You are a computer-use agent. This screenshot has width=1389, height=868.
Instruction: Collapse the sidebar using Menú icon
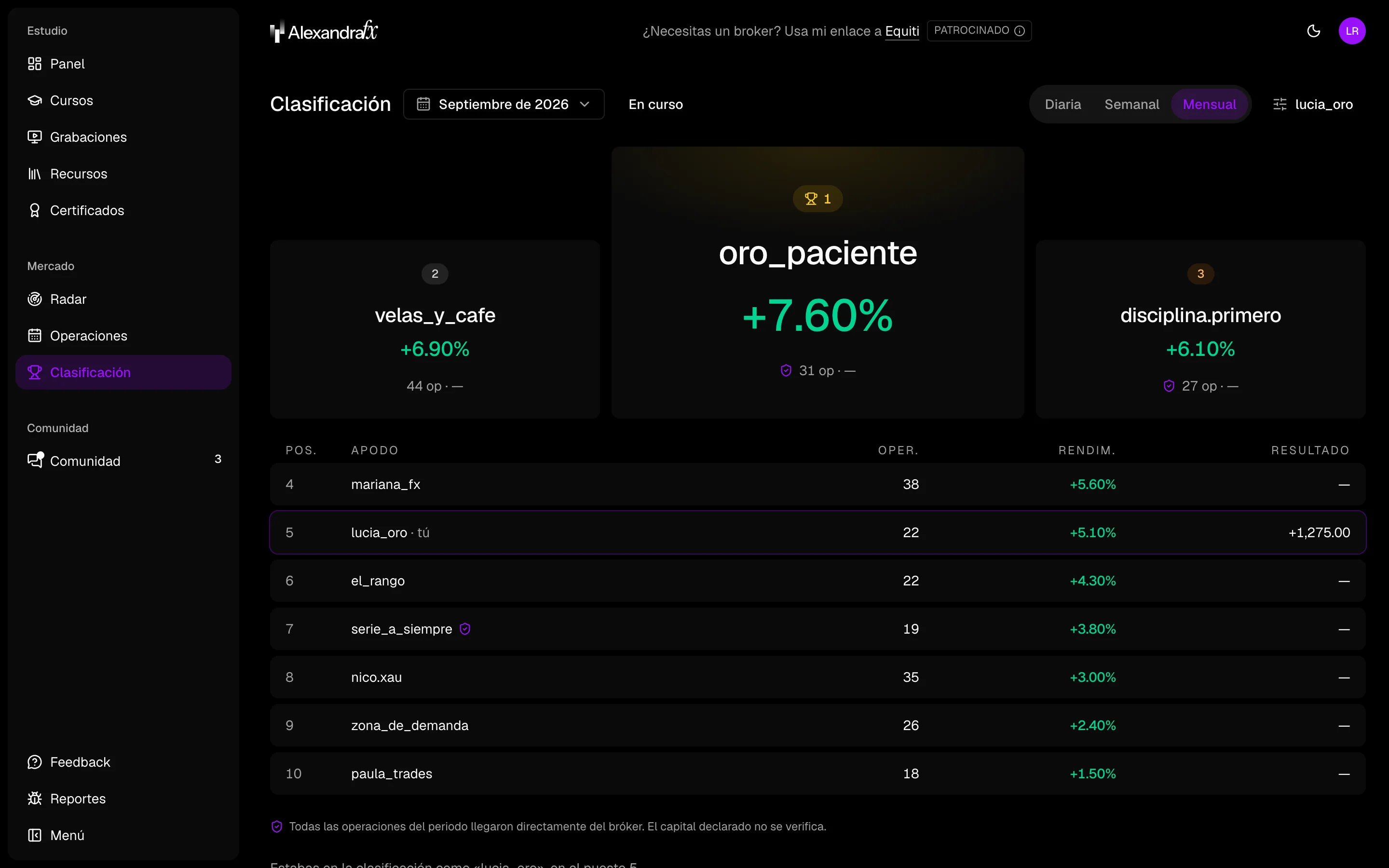(x=35, y=835)
